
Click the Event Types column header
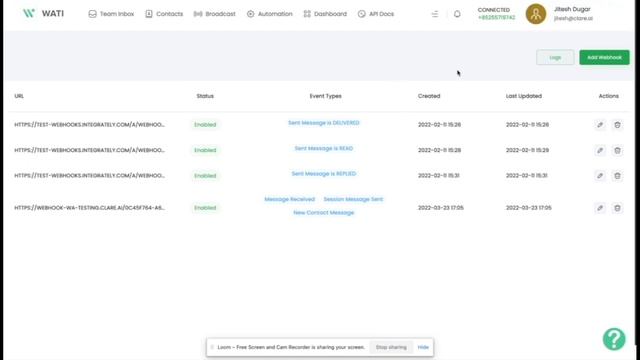325,96
